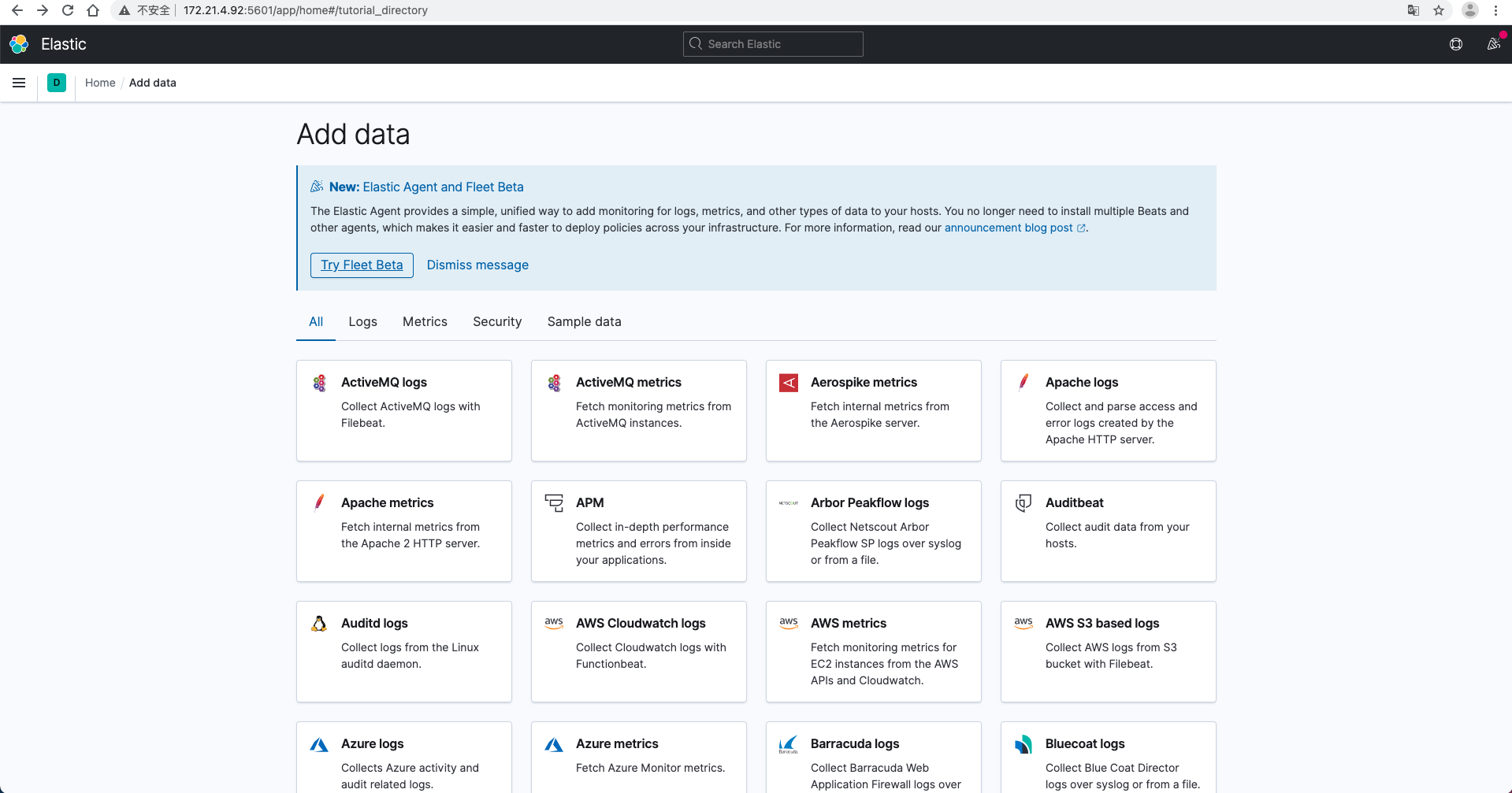The image size is (1512, 793).
Task: Click the ActiveMQ logs icon
Action: coord(319,384)
